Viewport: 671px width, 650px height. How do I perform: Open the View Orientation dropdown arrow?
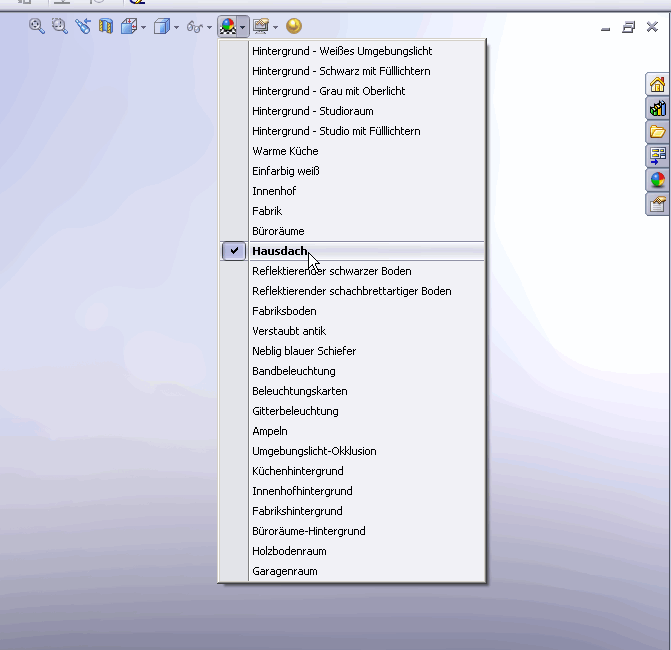tap(143, 27)
